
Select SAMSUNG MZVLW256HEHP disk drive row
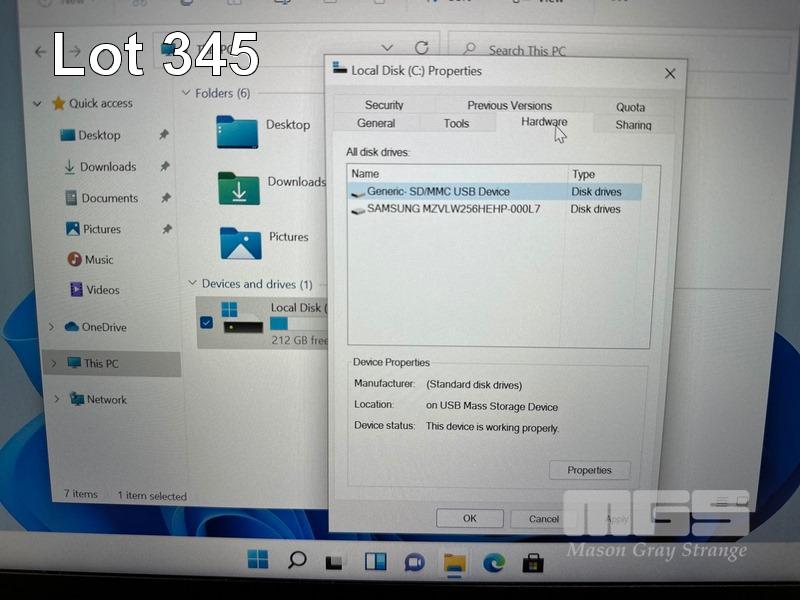tap(453, 209)
